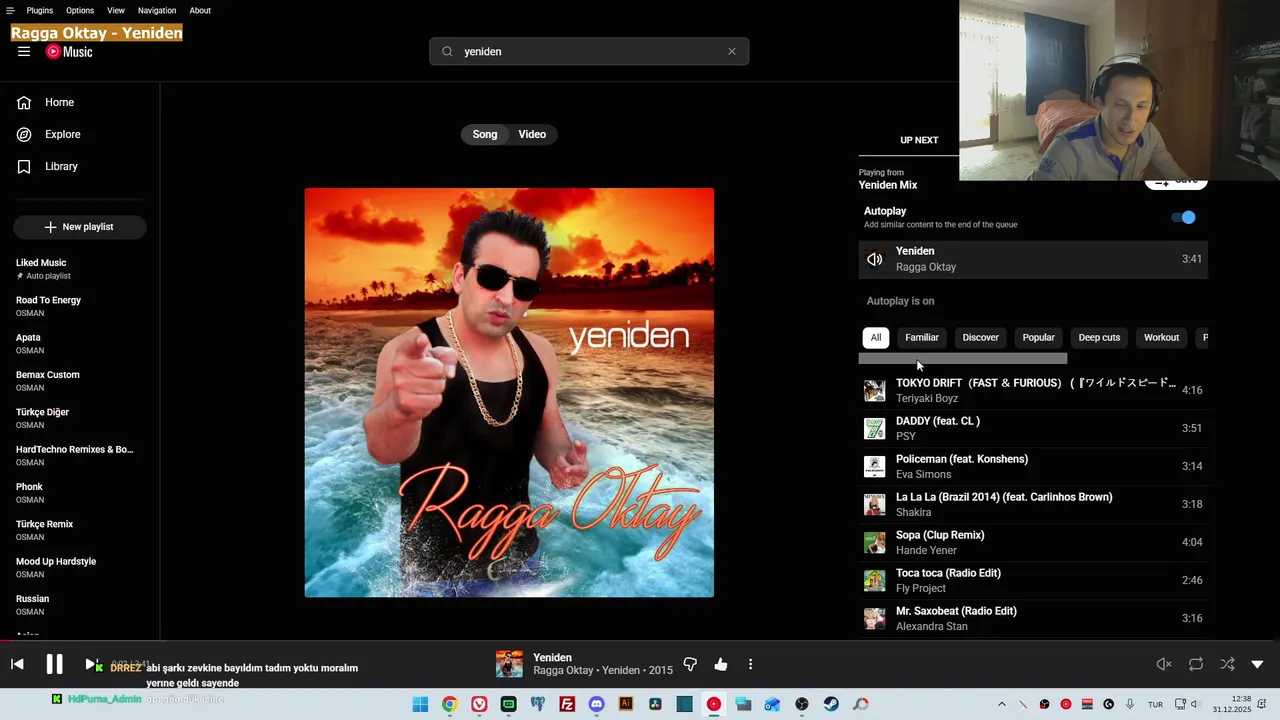Unmute the player volume icon
Image resolution: width=1280 pixels, height=720 pixels.
[1164, 664]
